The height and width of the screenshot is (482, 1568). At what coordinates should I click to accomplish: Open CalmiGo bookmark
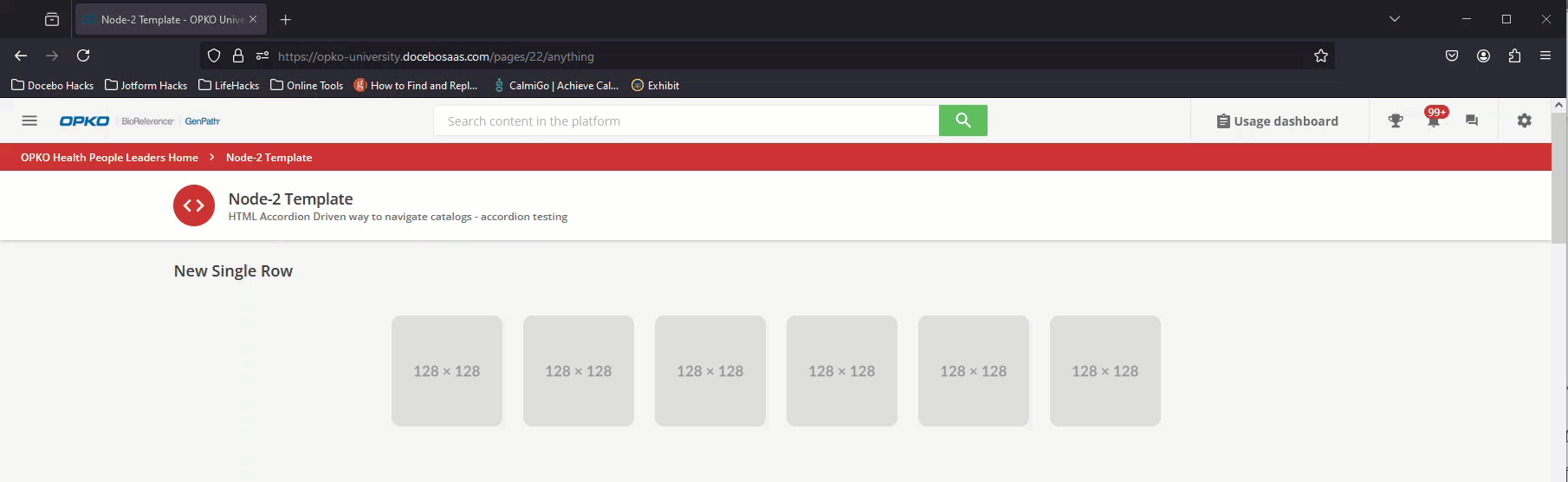click(555, 85)
